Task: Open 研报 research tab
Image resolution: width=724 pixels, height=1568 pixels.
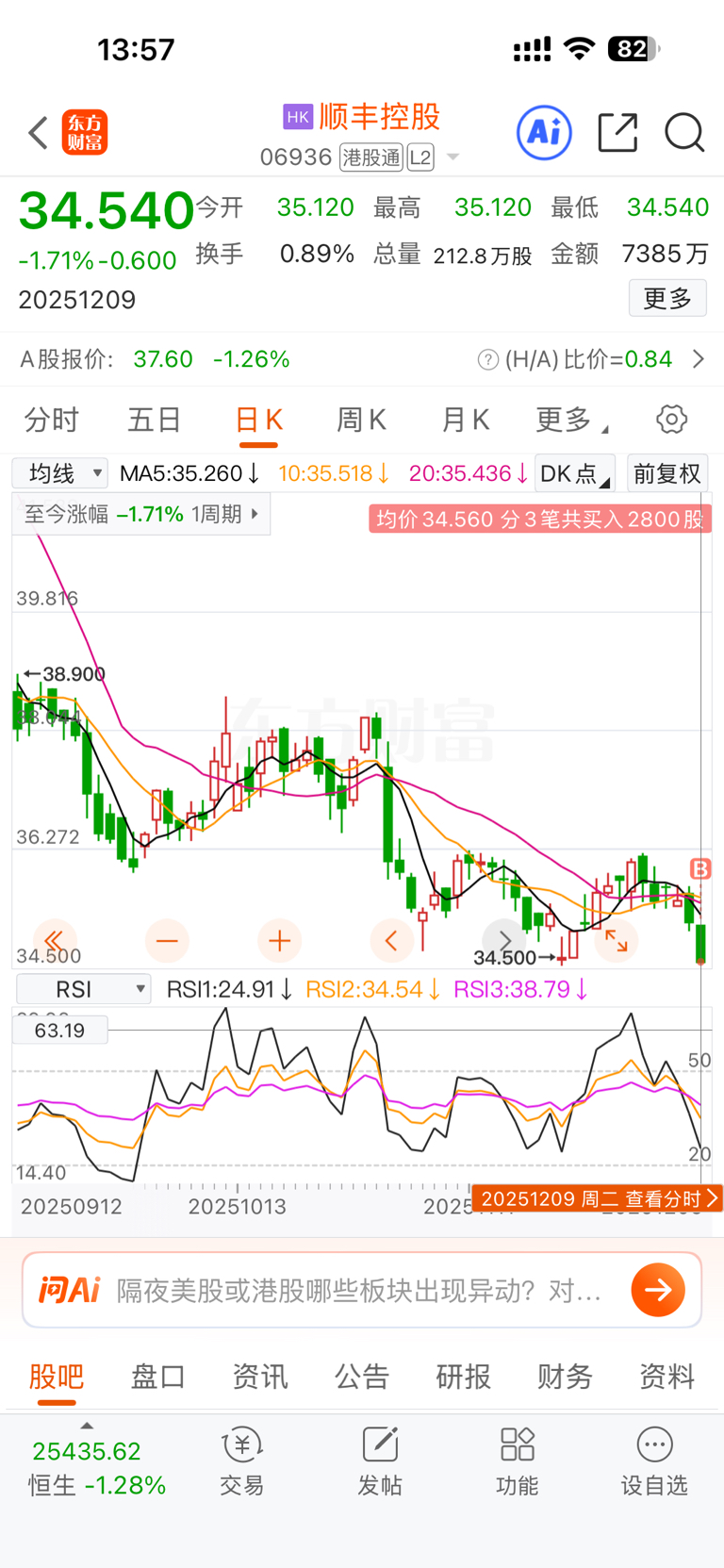Action: pyautogui.click(x=463, y=1378)
